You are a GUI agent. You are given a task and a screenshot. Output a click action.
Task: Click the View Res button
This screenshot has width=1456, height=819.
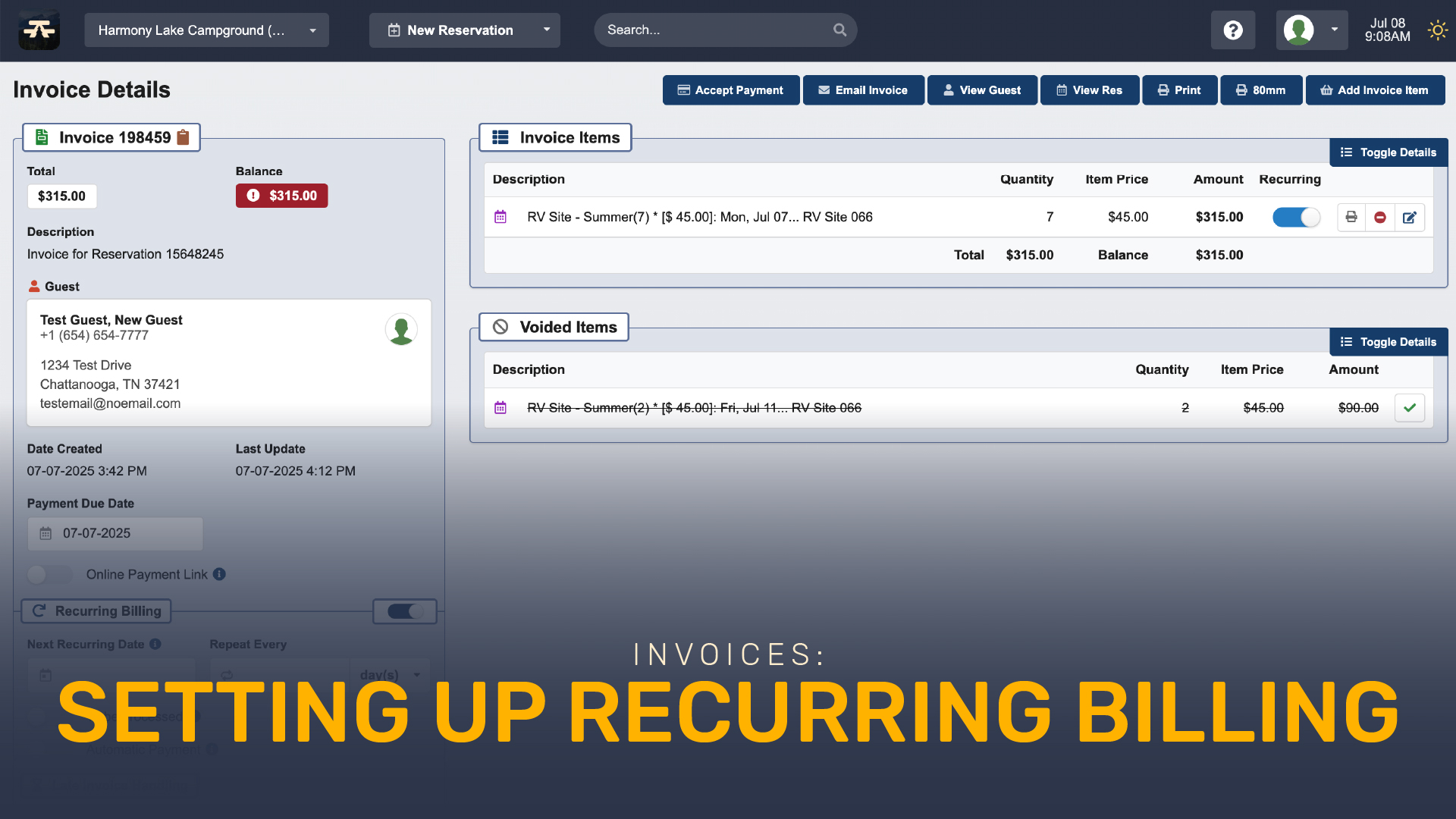1089,90
